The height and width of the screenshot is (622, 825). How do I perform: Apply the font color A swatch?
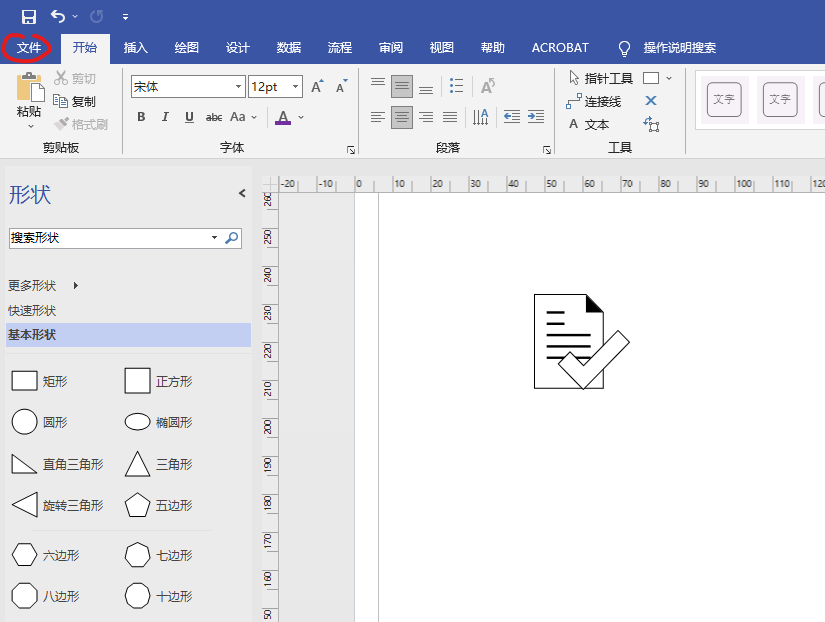tap(283, 117)
